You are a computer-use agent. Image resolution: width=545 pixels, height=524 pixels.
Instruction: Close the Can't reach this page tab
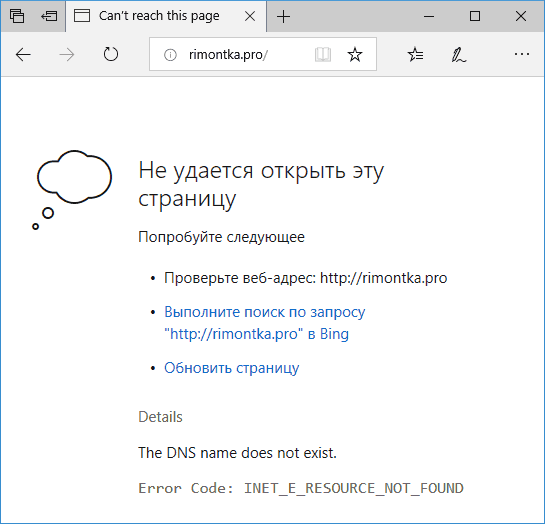tap(250, 16)
